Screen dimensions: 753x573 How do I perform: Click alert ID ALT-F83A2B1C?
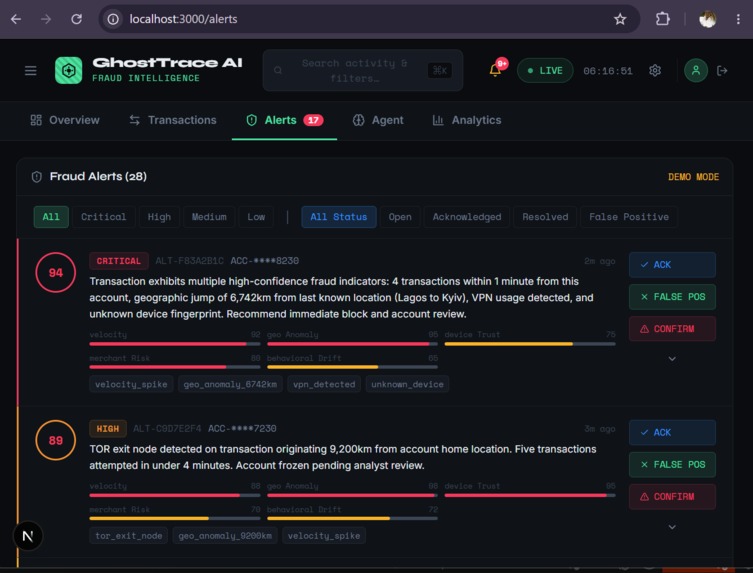tap(189, 261)
